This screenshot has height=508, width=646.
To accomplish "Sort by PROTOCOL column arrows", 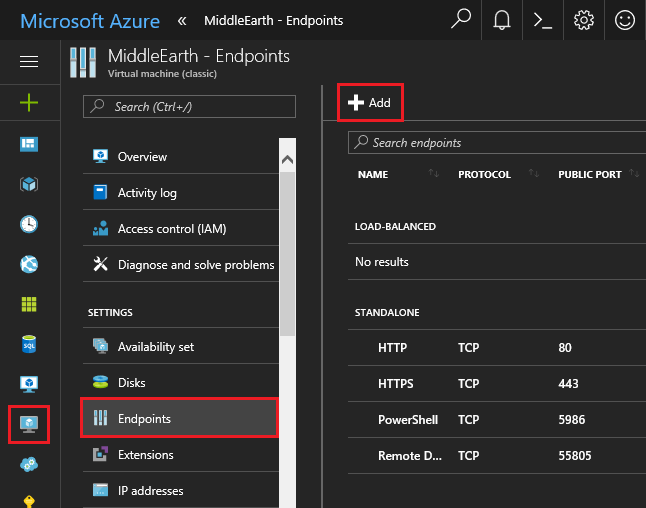I will pyautogui.click(x=534, y=173).
